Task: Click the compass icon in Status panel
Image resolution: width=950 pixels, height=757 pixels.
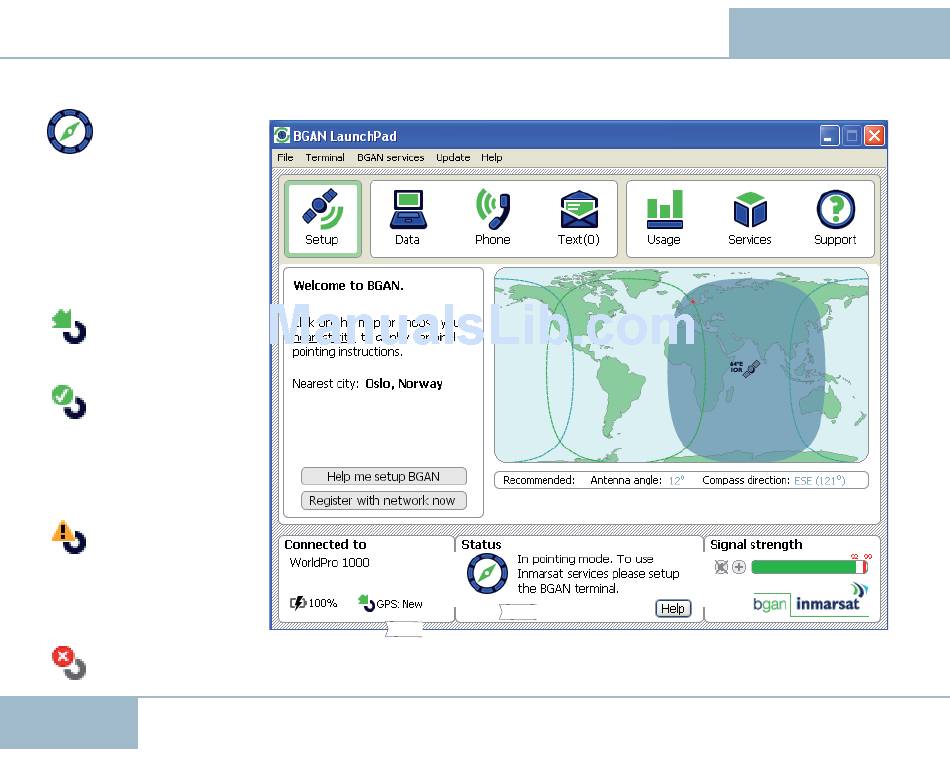Action: 487,573
